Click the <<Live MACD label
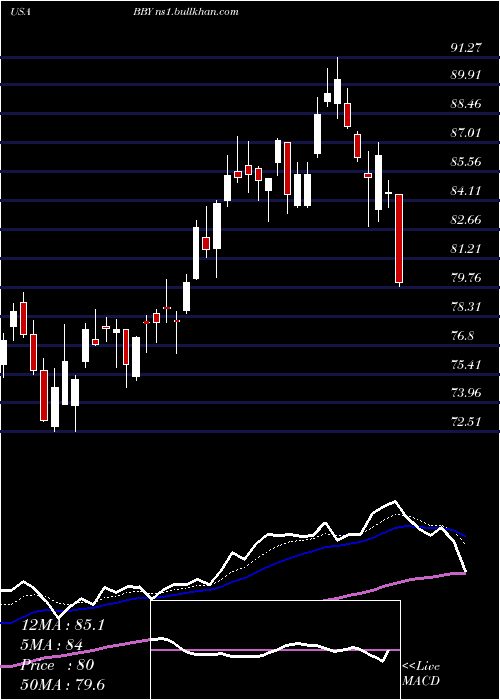Viewport: 500px width, 700px height. 421,674
